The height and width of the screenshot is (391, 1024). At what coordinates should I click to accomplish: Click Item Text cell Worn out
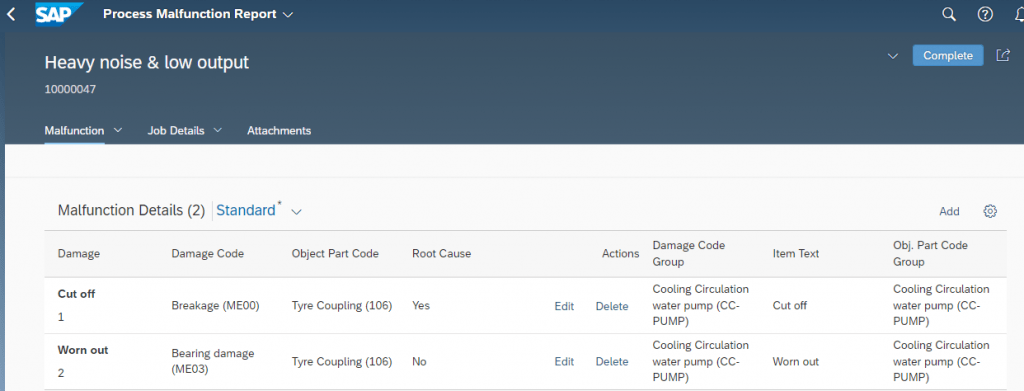coord(795,362)
